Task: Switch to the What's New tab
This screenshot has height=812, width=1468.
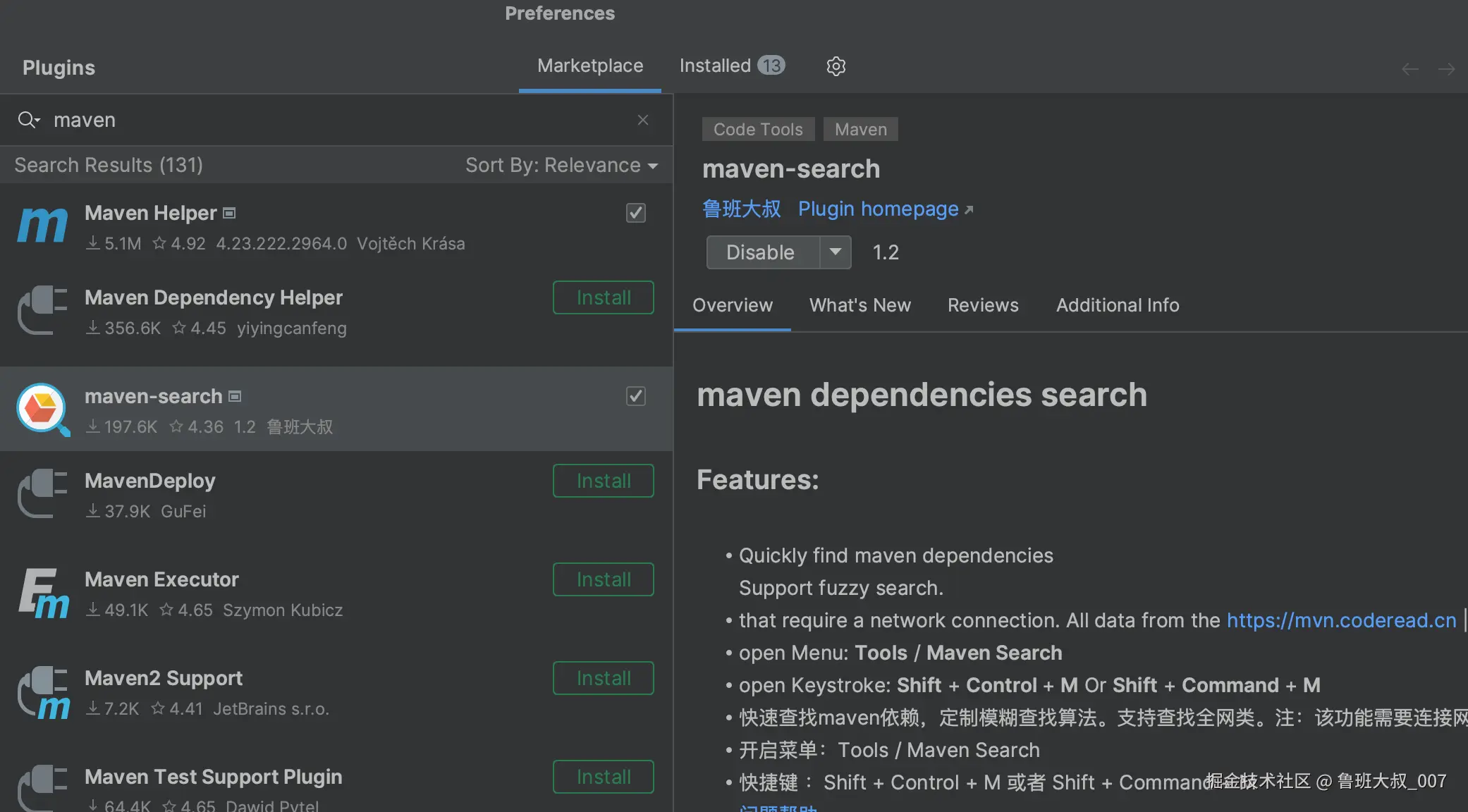Action: [860, 305]
